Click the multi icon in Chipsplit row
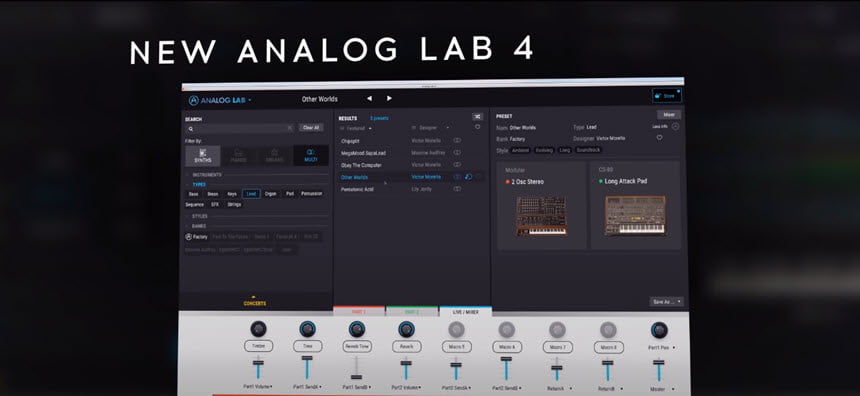The image size is (860, 396). [x=457, y=140]
